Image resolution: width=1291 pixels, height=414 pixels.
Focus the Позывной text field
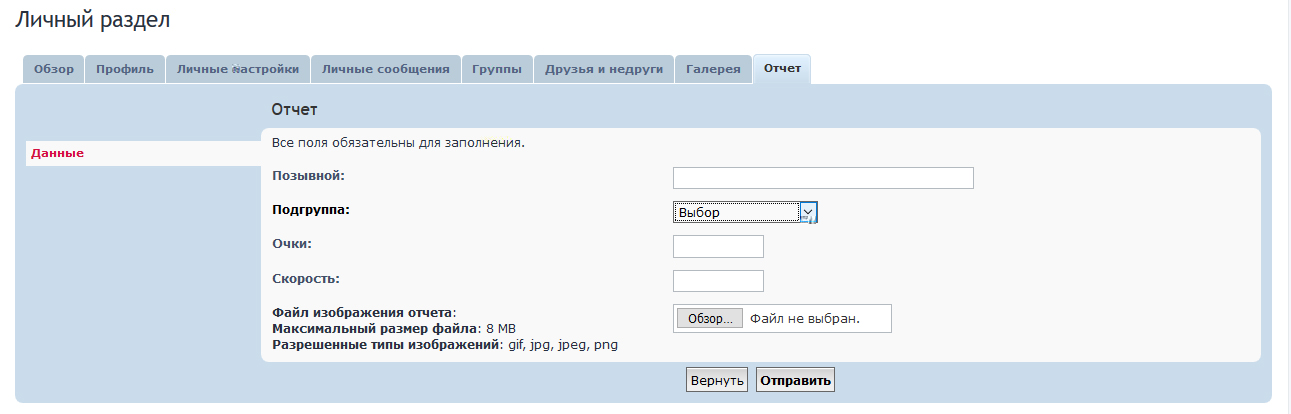(x=822, y=178)
